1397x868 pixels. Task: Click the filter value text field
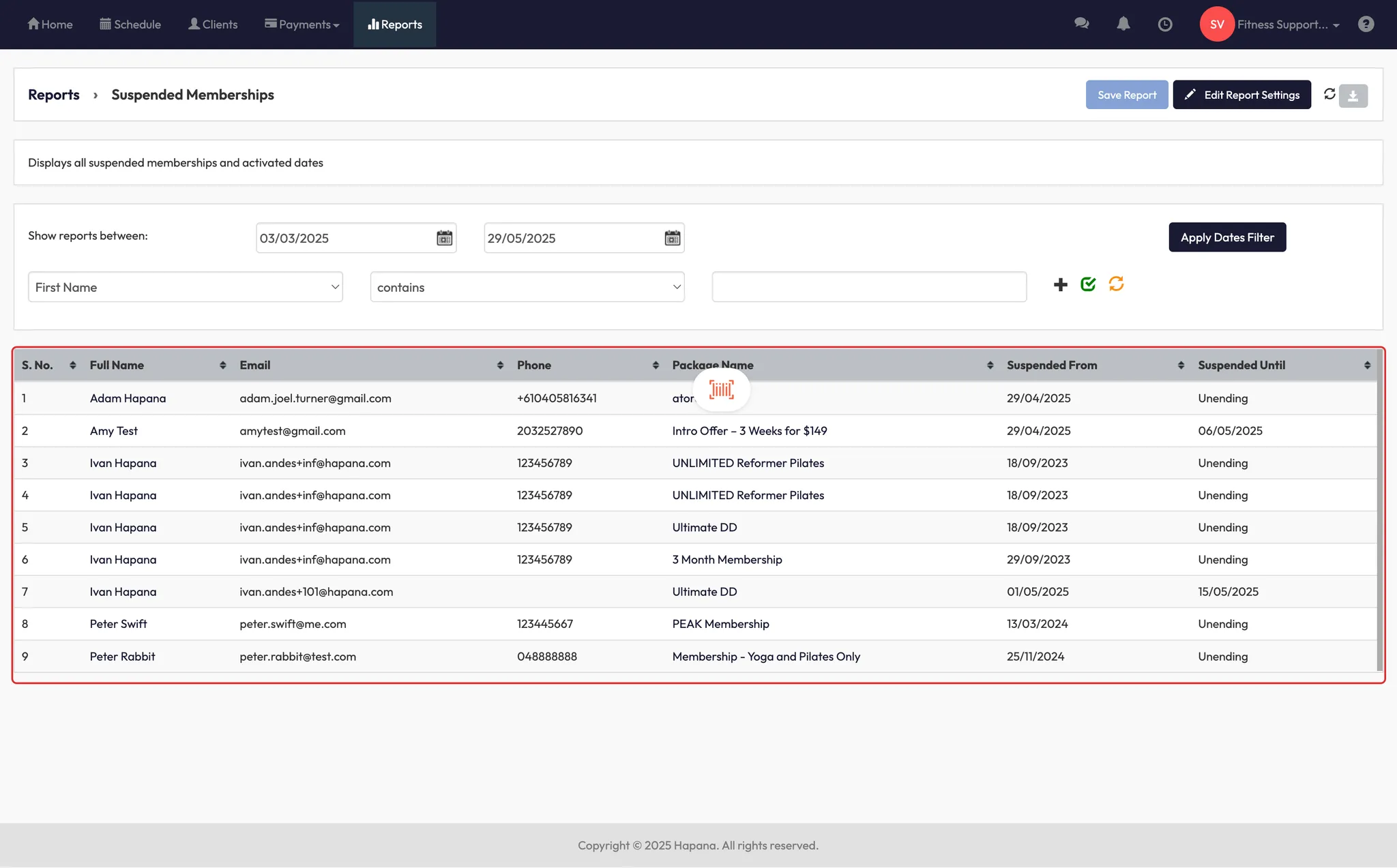[x=868, y=287]
